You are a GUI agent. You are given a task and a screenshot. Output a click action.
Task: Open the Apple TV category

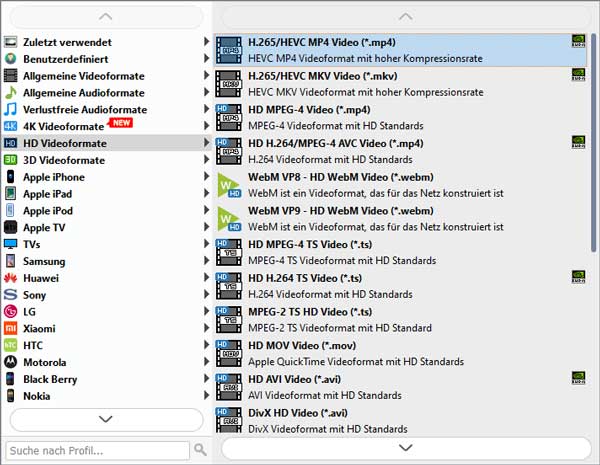[x=107, y=227]
